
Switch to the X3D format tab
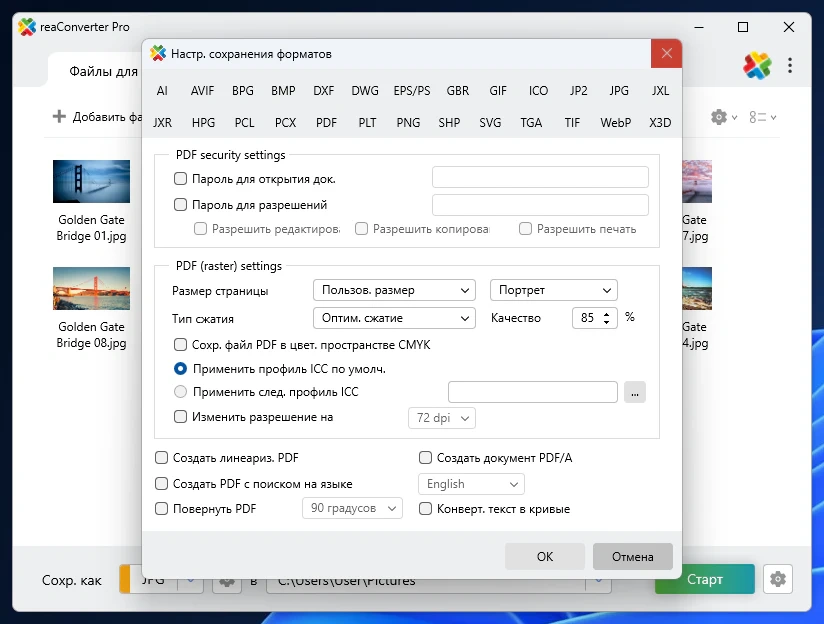point(660,122)
